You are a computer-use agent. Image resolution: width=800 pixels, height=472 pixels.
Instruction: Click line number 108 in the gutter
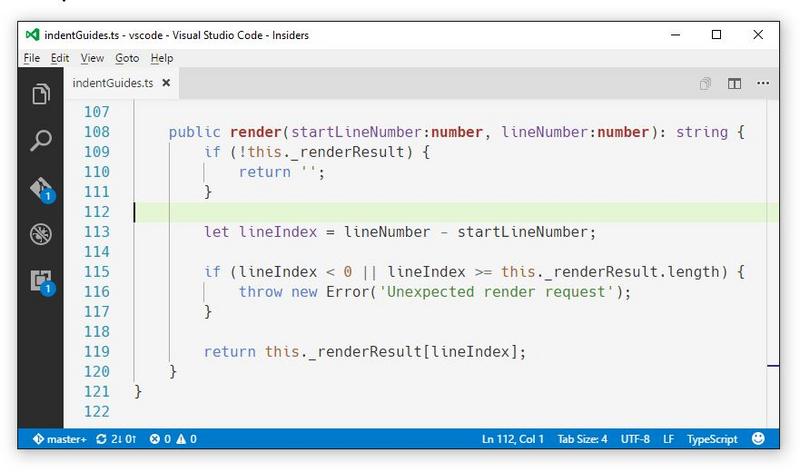click(x=97, y=132)
